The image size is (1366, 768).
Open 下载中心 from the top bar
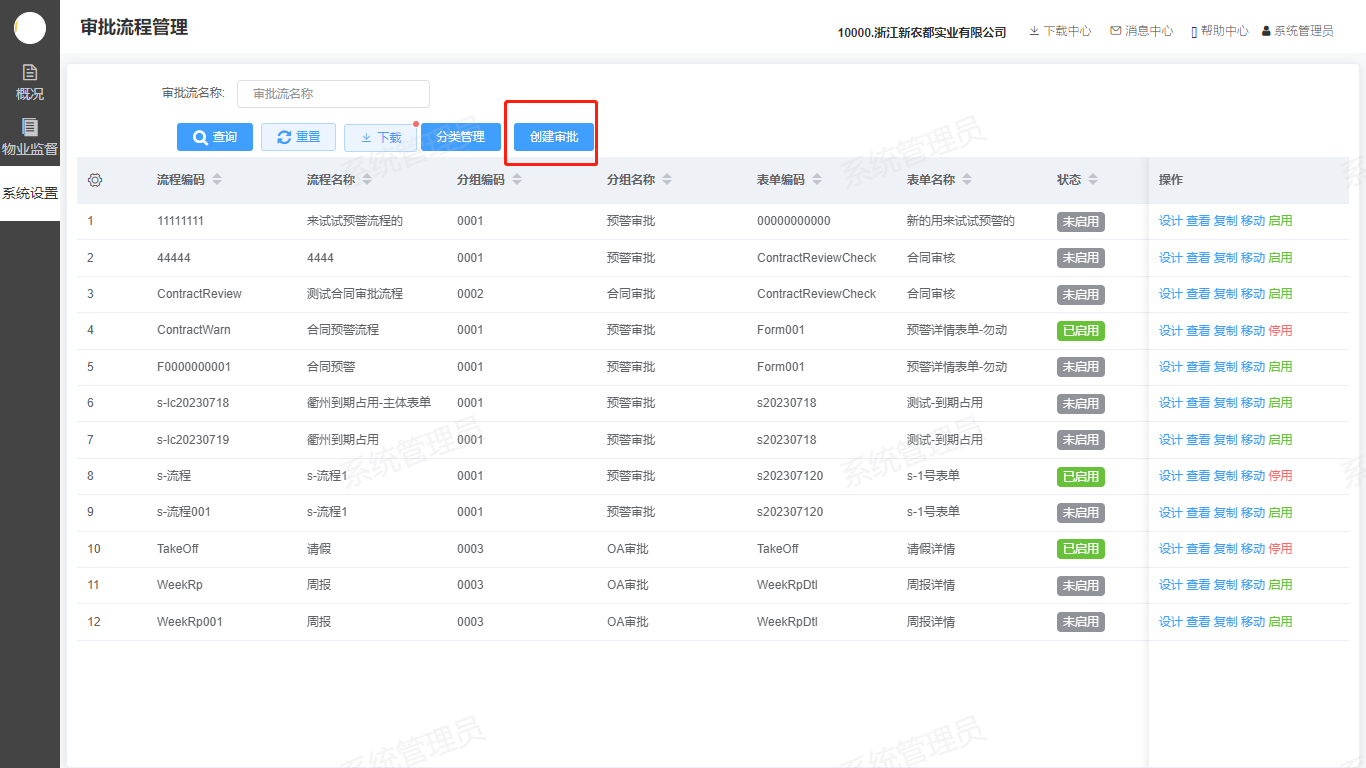(1060, 31)
